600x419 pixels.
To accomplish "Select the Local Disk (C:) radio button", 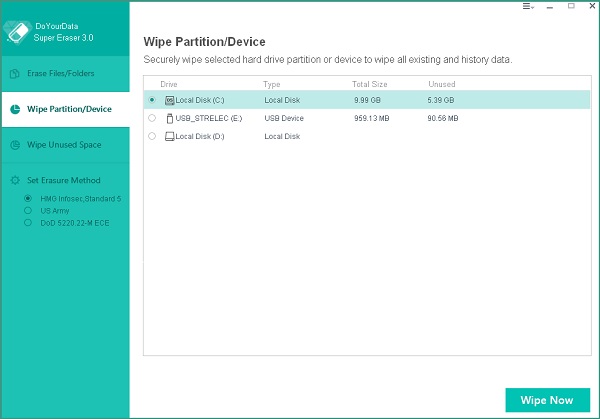I will 152,100.
